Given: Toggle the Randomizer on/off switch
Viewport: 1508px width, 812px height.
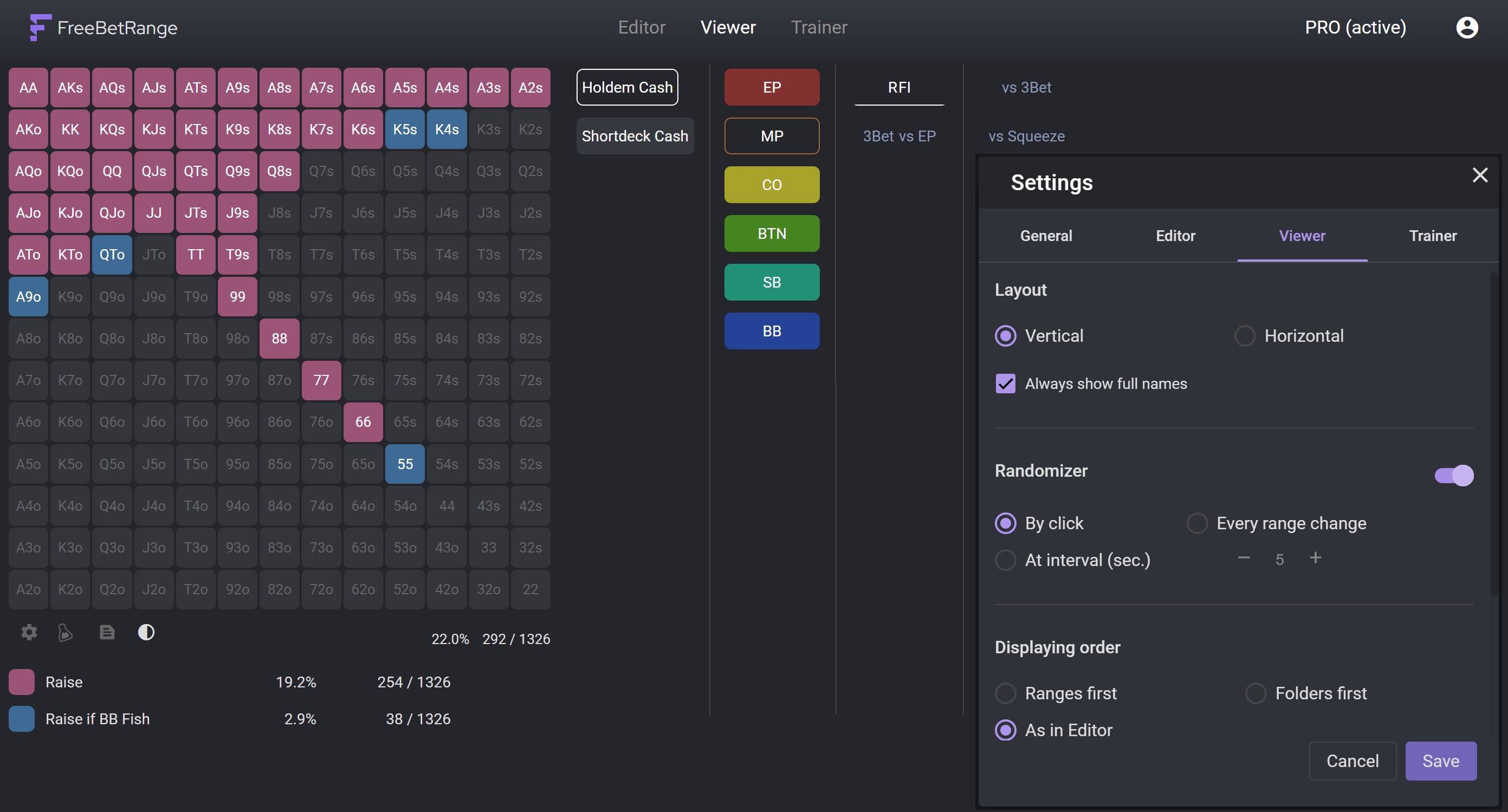Looking at the screenshot, I should pyautogui.click(x=1453, y=474).
